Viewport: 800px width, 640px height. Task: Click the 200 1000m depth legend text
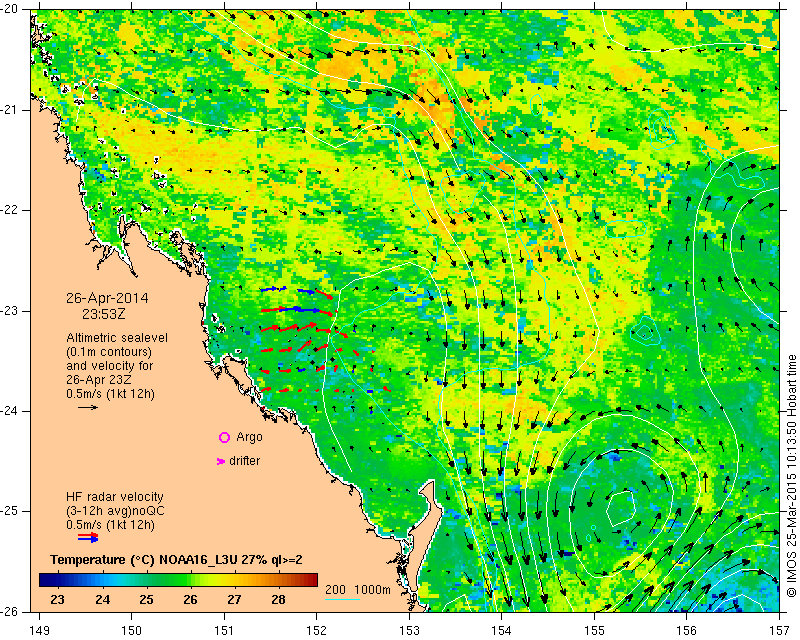coord(358,590)
